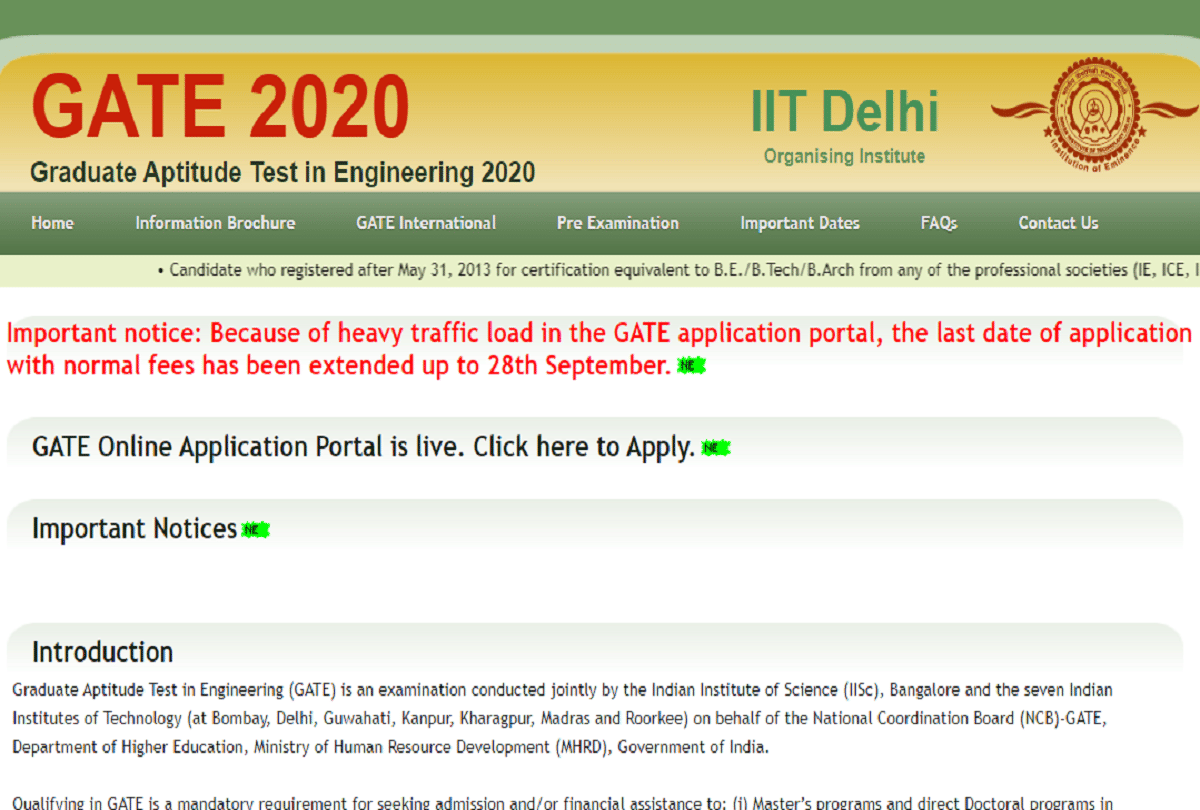Click the NEW blinking icon beside Important Notices

[255, 527]
